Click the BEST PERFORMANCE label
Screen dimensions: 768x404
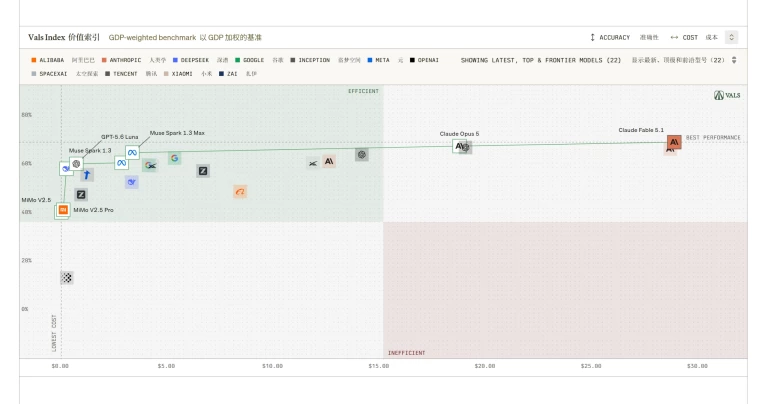(x=713, y=137)
